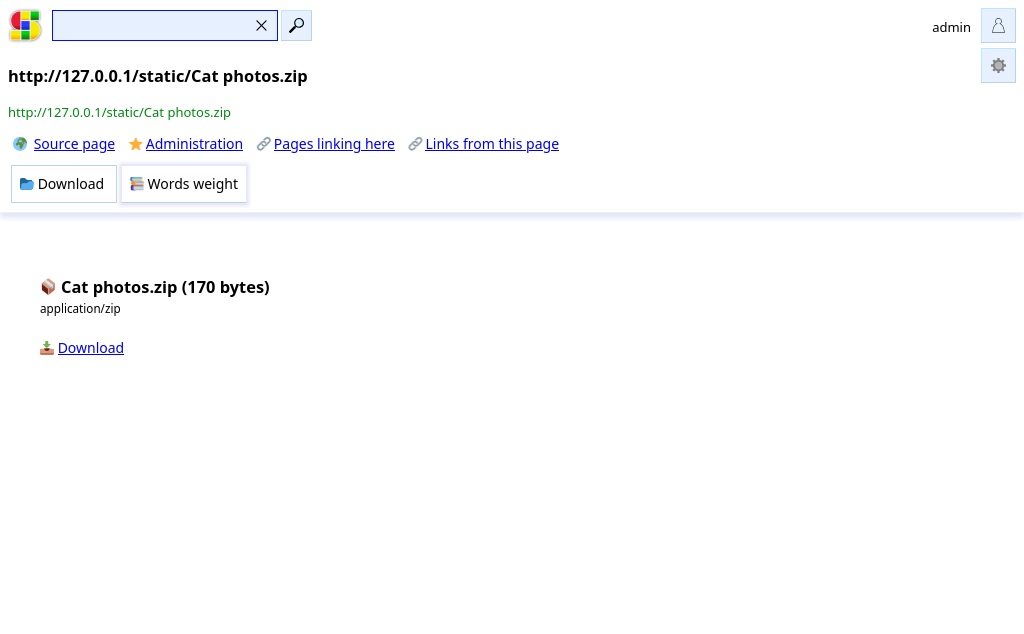Go to the Administration link
This screenshot has width=1024, height=634.
click(x=194, y=144)
